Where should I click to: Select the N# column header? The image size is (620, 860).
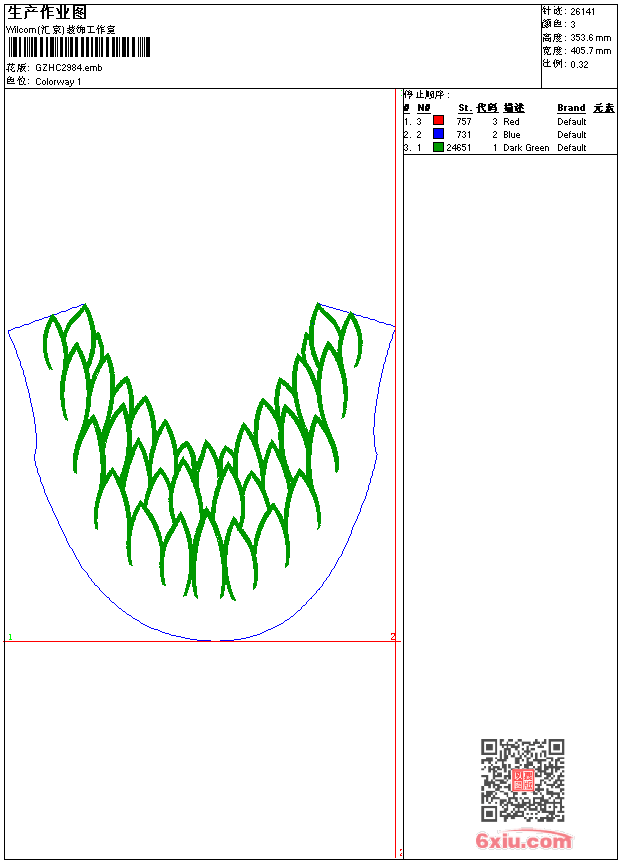tap(424, 108)
